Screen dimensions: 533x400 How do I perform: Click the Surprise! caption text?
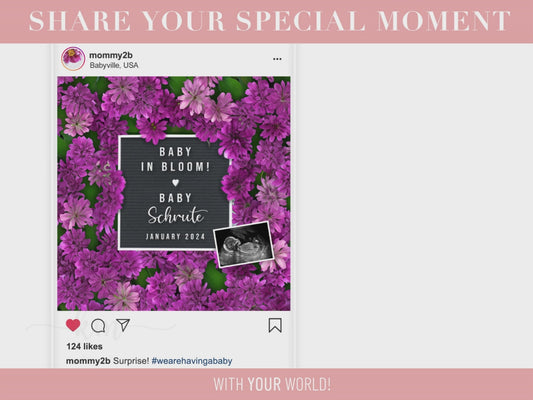[x=131, y=361]
